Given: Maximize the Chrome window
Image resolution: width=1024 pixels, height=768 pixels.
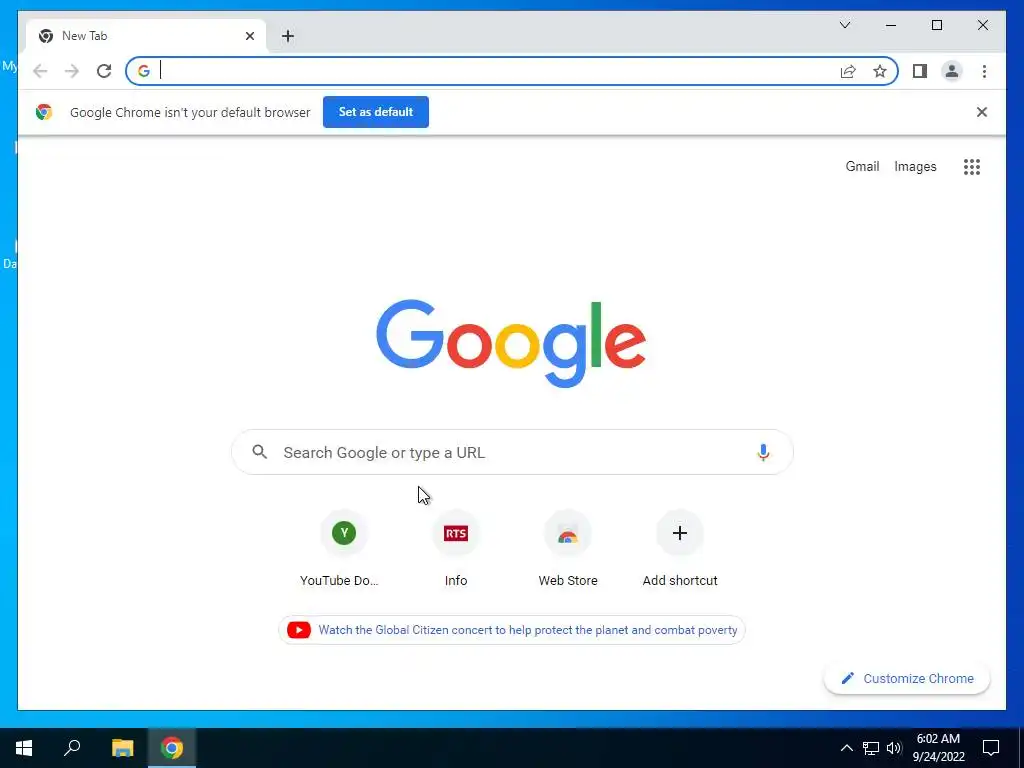Looking at the screenshot, I should pos(936,25).
